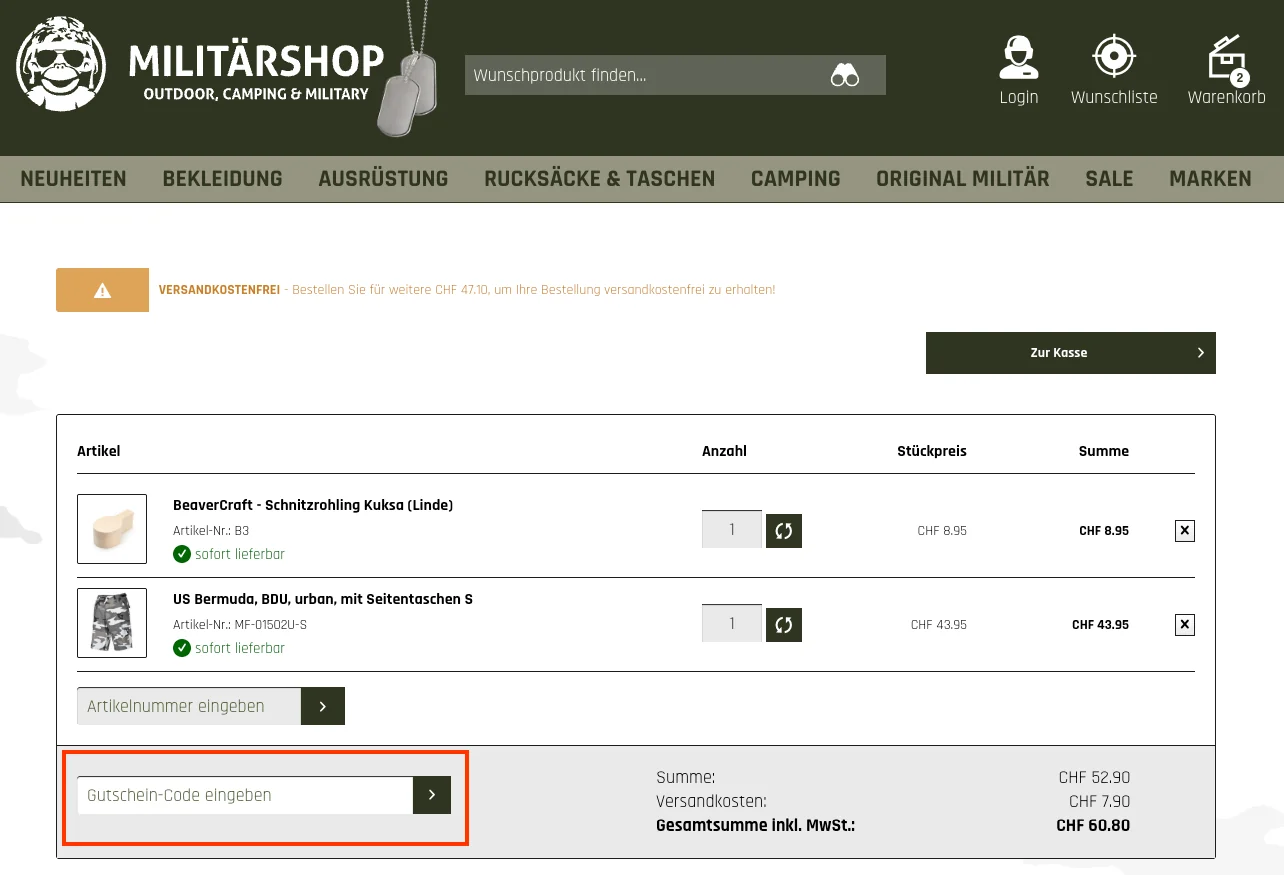Open the BeaverCraft Schnitzrohling Kuksa product link

(312, 505)
